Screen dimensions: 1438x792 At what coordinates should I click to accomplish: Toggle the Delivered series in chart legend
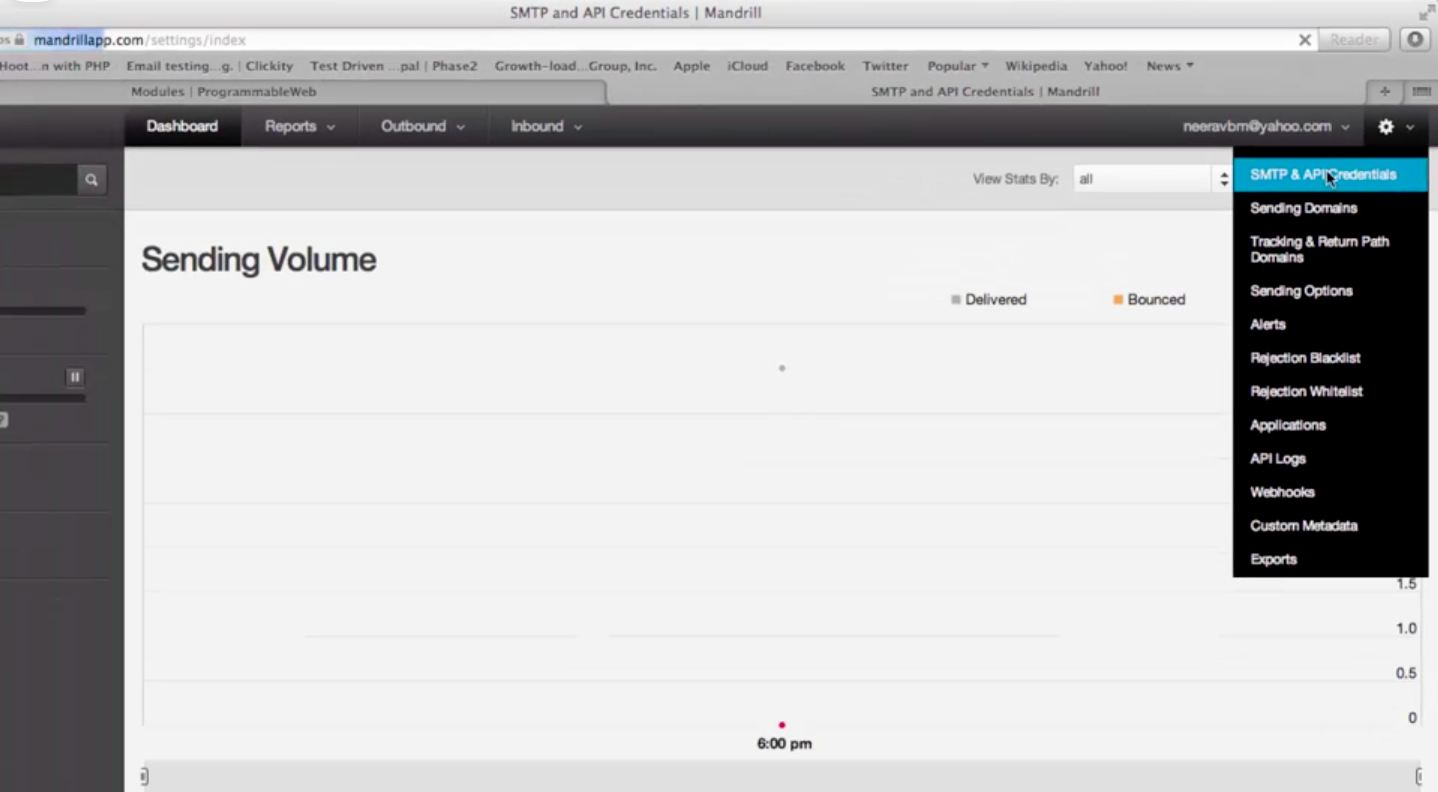[x=989, y=299]
